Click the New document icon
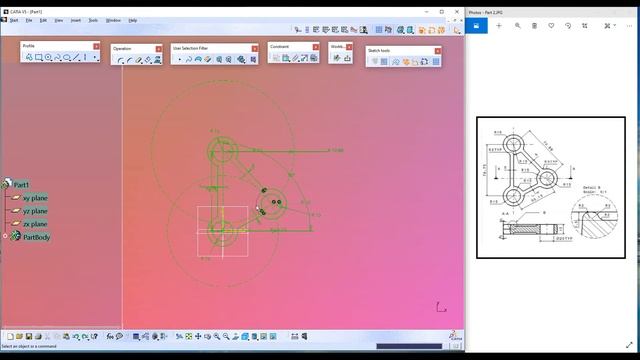 pos(10,337)
